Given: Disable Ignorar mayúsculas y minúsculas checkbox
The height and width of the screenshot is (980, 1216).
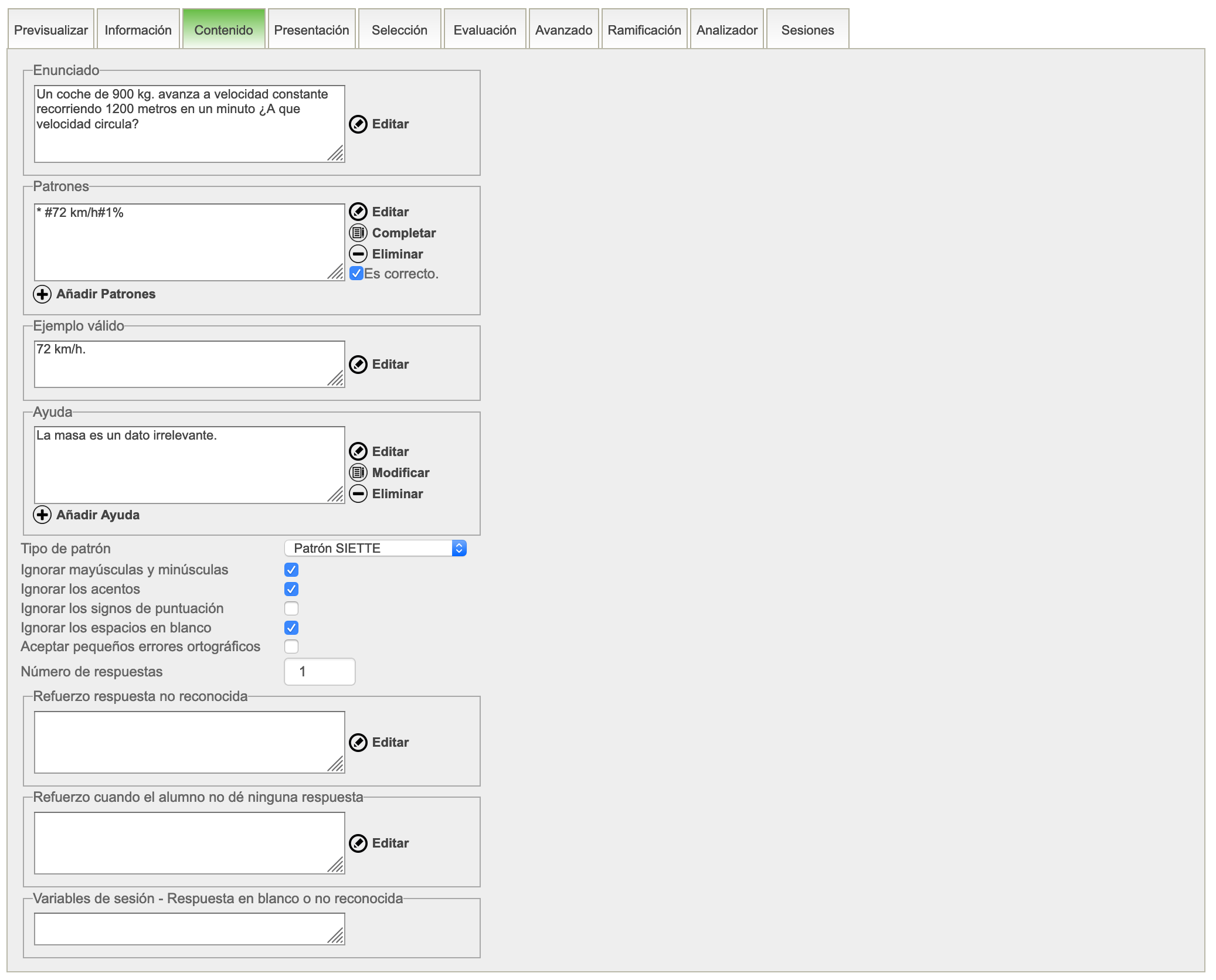Looking at the screenshot, I should pos(291,570).
